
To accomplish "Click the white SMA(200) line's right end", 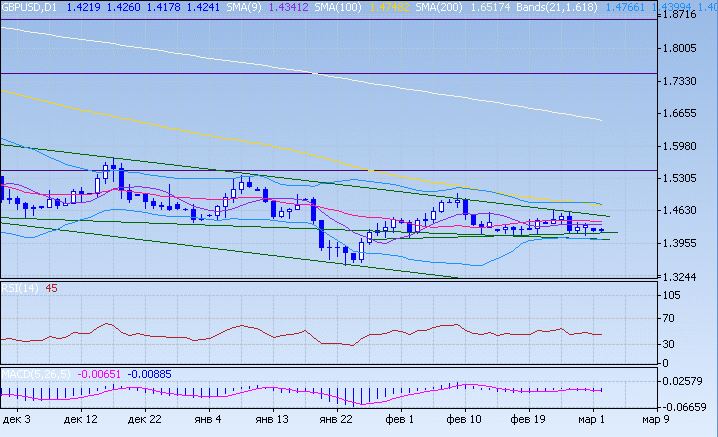I will (600, 120).
